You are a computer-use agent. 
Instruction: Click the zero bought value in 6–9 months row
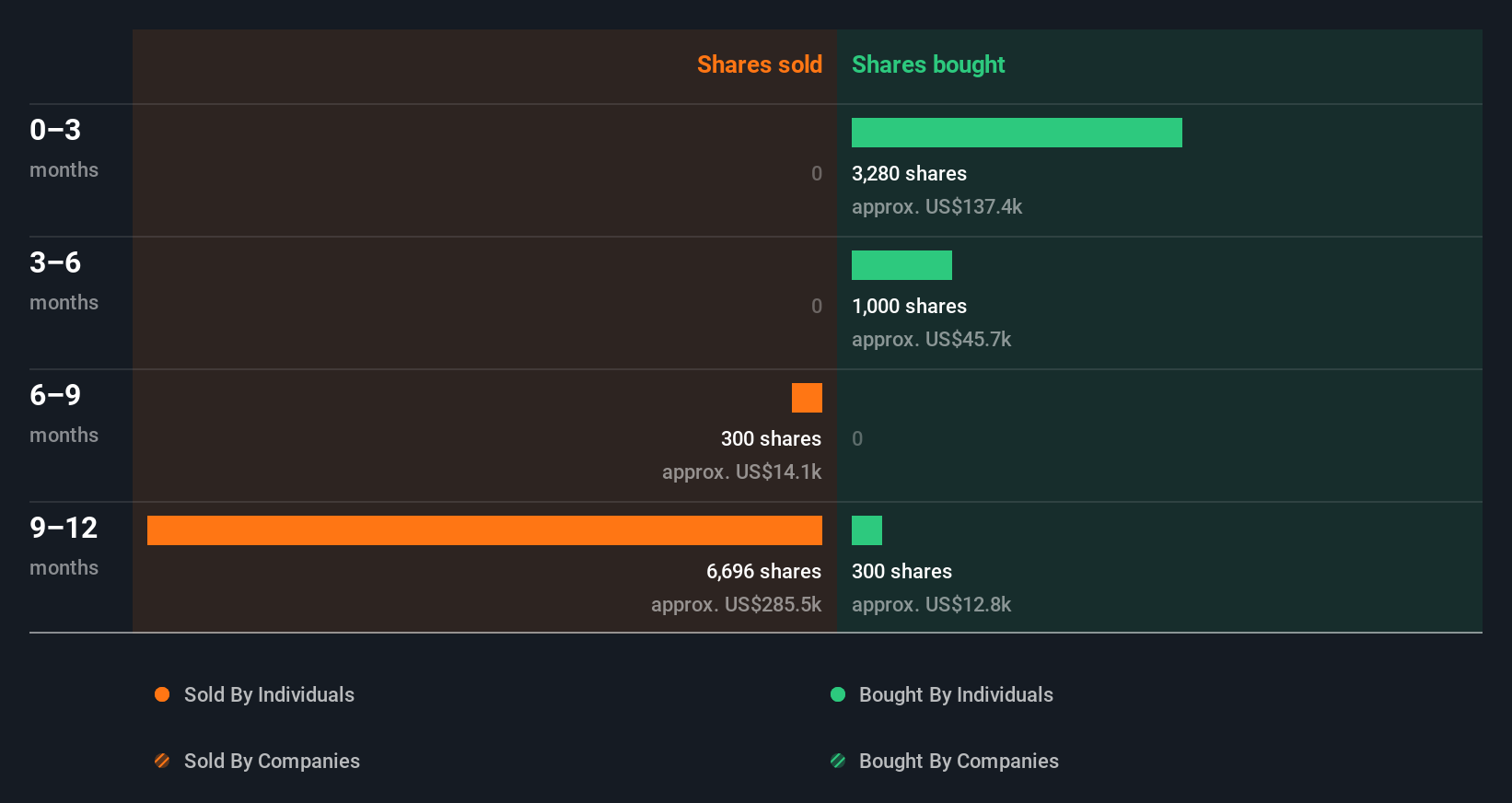[x=857, y=438]
